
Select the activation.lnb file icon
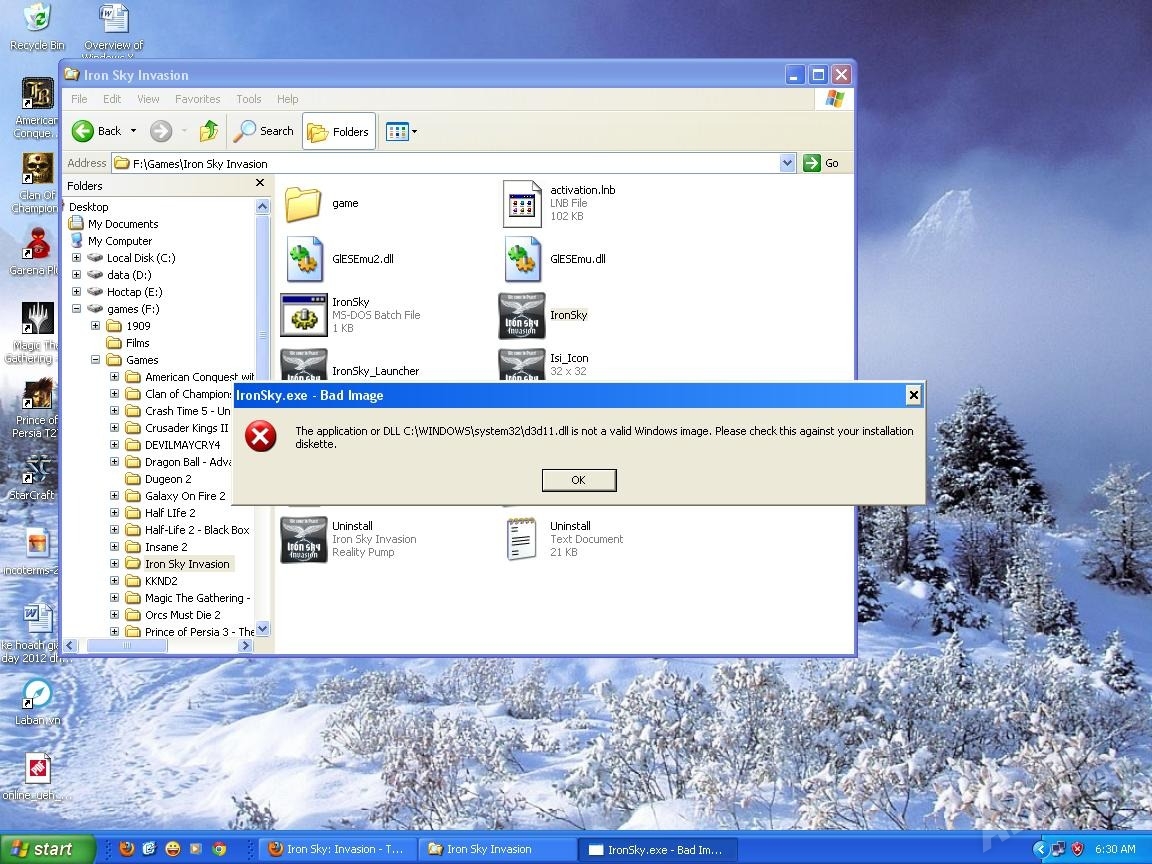pos(522,203)
